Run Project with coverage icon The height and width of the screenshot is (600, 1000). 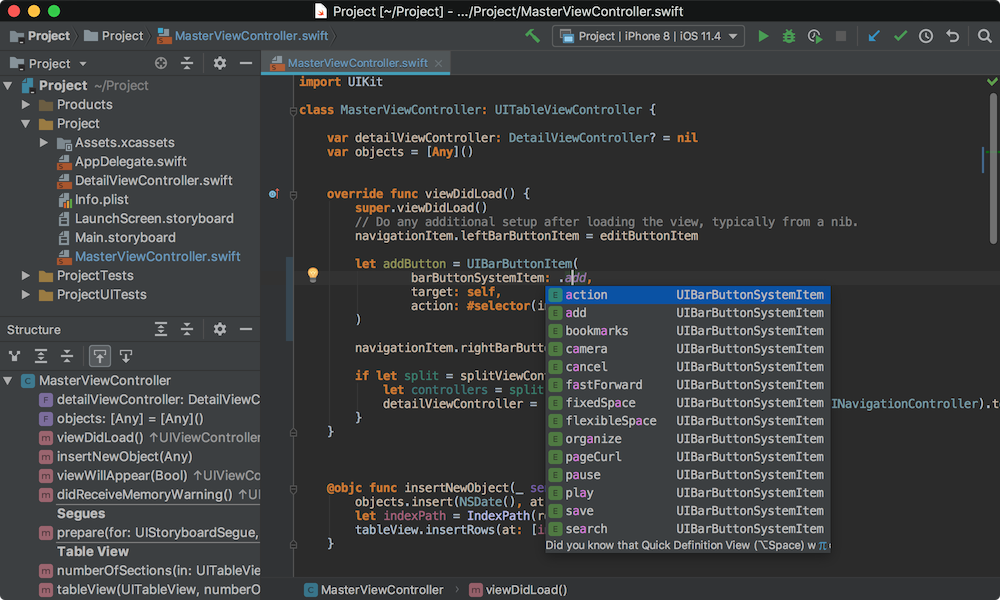point(814,36)
